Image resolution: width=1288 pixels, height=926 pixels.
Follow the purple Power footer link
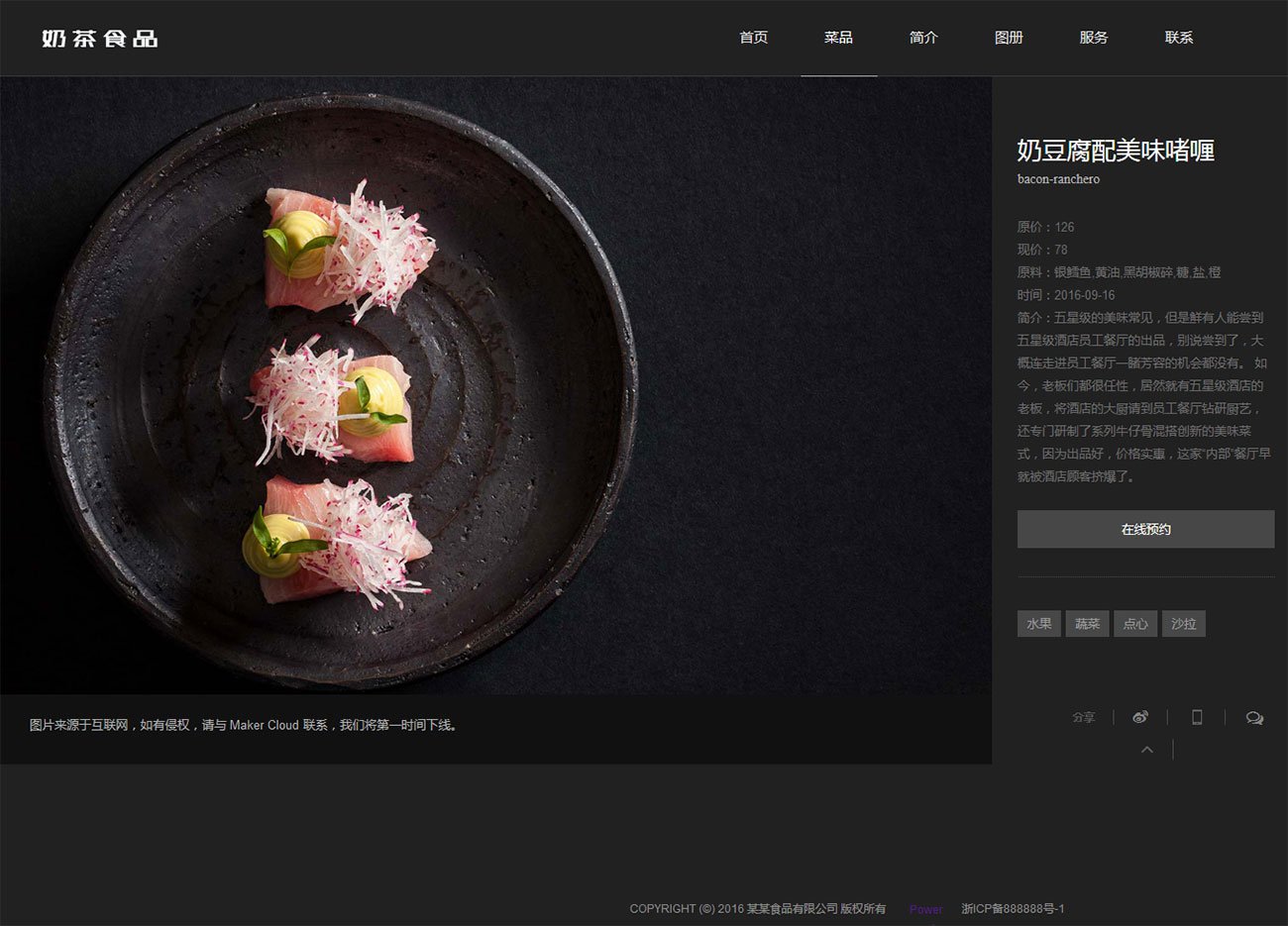[926, 909]
